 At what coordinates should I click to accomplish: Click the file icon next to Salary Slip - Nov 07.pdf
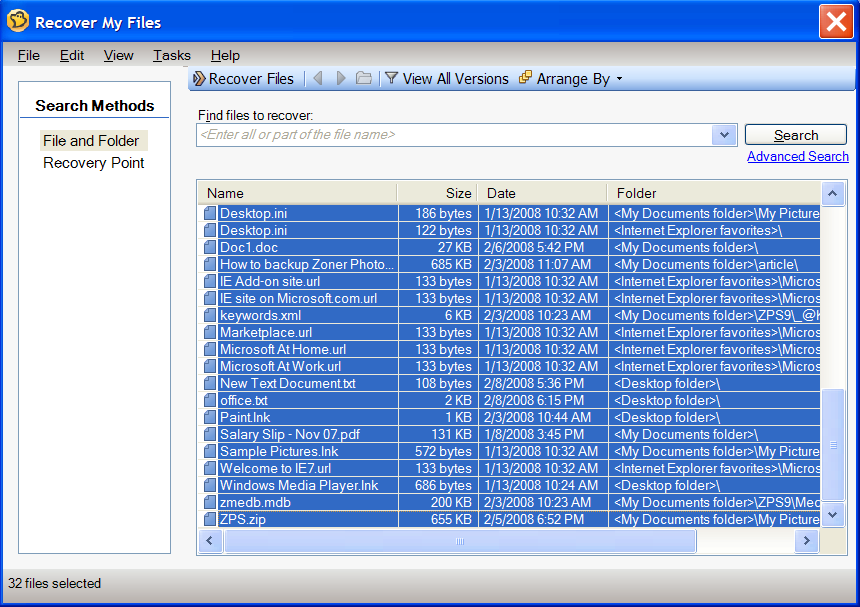tap(210, 434)
